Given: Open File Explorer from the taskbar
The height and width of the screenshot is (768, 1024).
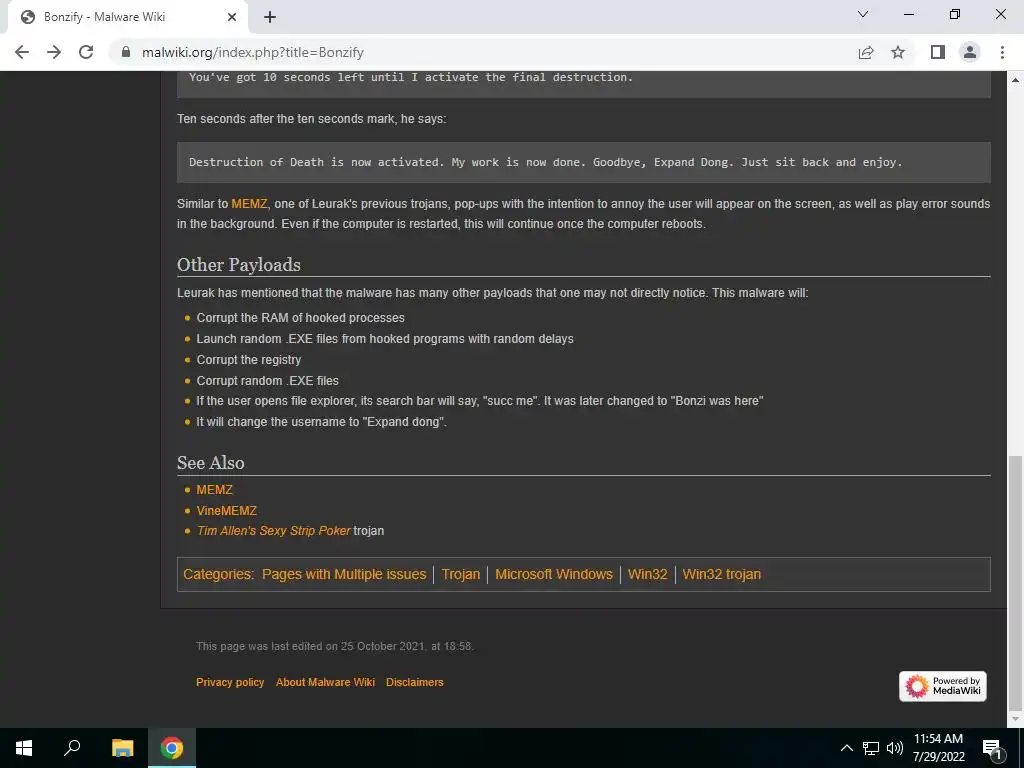Looking at the screenshot, I should tap(122, 748).
